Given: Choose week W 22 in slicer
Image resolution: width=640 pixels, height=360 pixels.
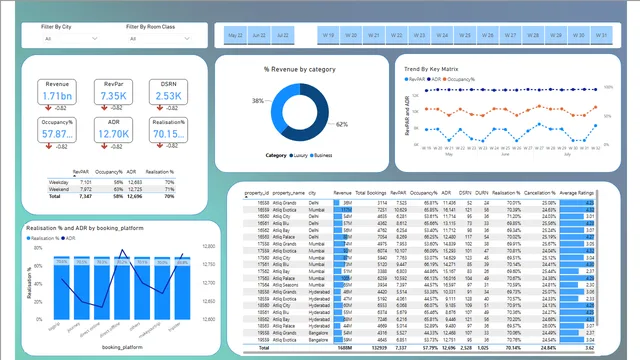Looking at the screenshot, I should point(396,36).
